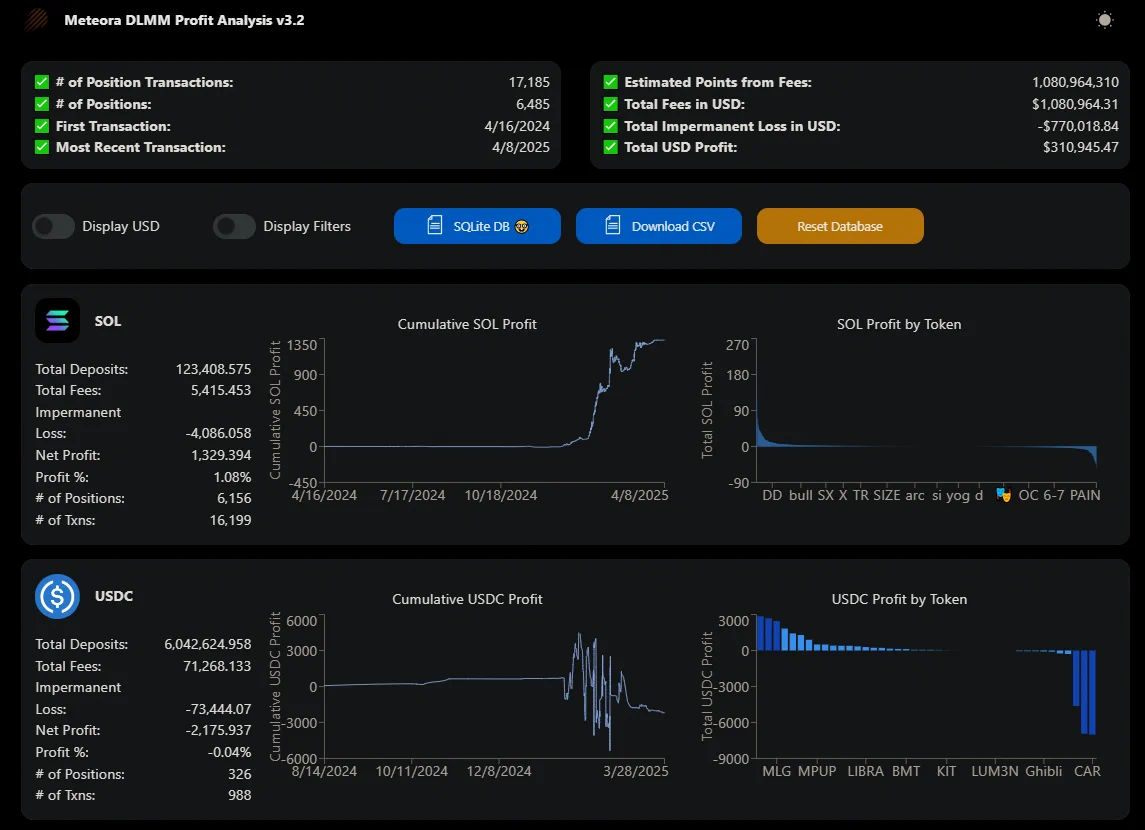This screenshot has width=1145, height=830.
Task: Click the Total Fees in USD checkmark
Action: pos(610,104)
